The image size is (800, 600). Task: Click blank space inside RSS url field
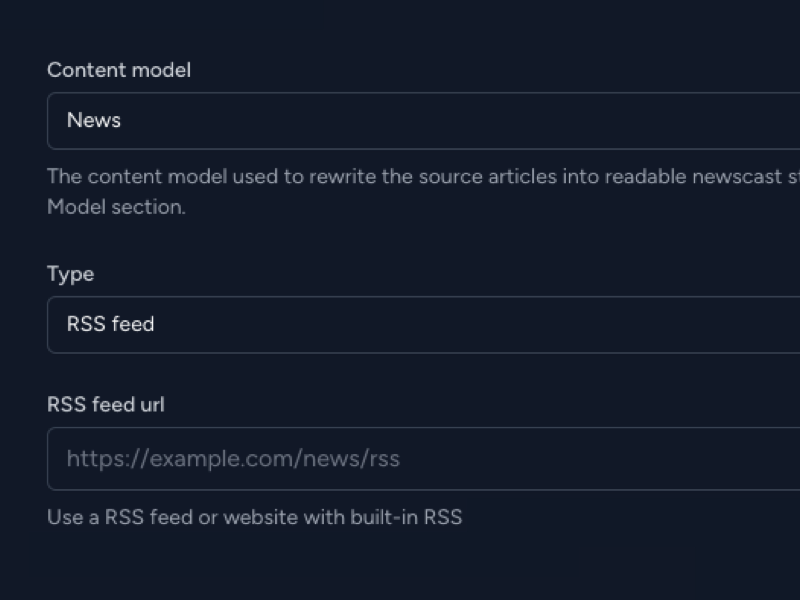point(599,458)
